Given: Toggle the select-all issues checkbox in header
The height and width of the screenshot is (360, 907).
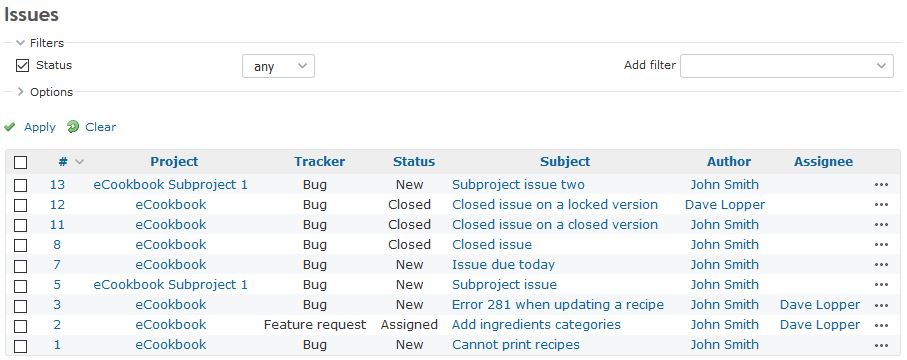Looking at the screenshot, I should pyautogui.click(x=20, y=163).
